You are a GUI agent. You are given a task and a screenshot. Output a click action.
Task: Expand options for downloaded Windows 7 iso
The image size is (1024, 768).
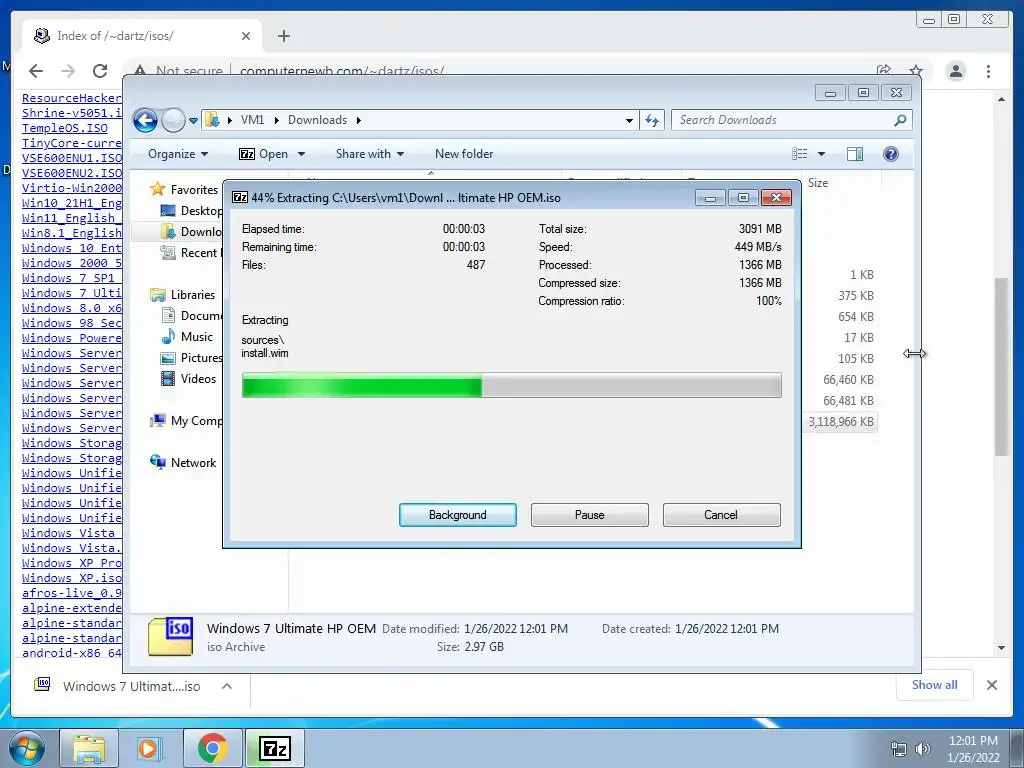[227, 686]
